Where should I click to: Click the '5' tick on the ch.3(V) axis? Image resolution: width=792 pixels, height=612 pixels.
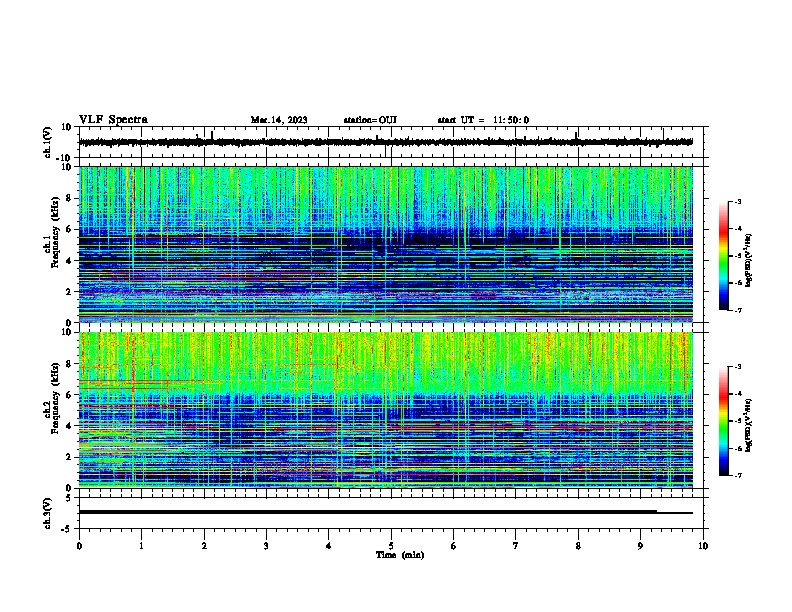[70, 498]
